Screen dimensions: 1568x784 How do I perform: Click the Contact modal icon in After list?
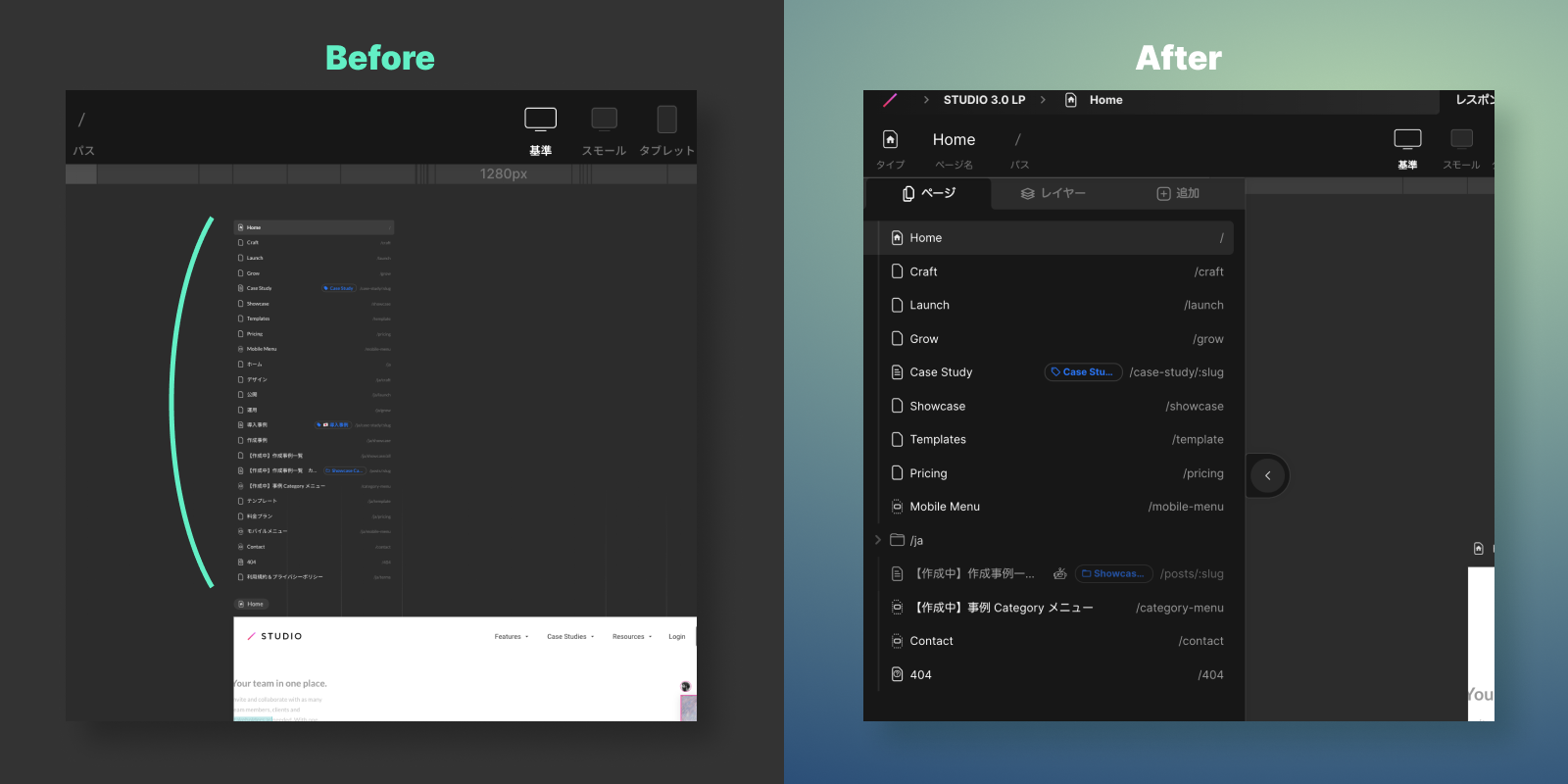[x=897, y=641]
